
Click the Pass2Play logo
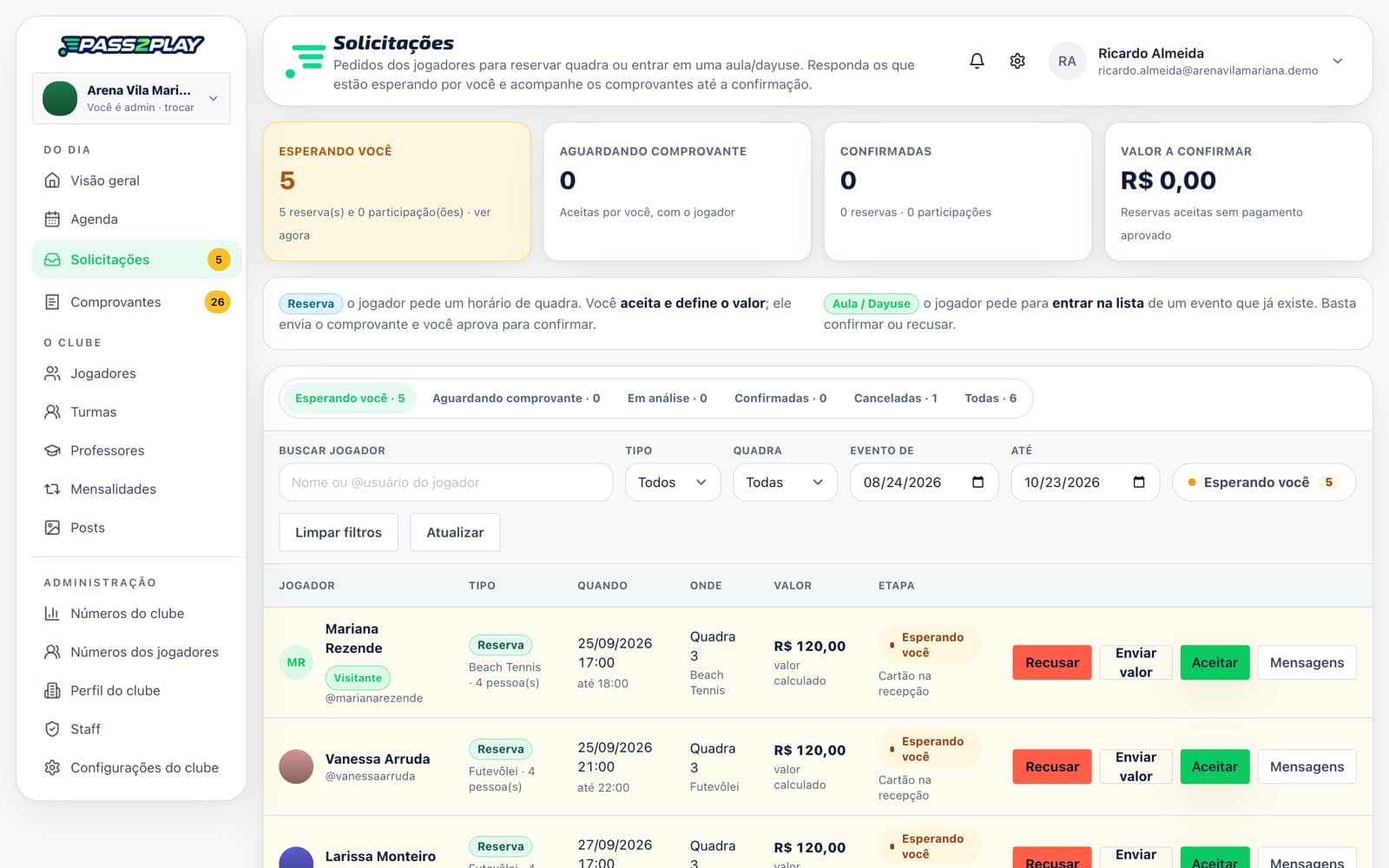131,45
